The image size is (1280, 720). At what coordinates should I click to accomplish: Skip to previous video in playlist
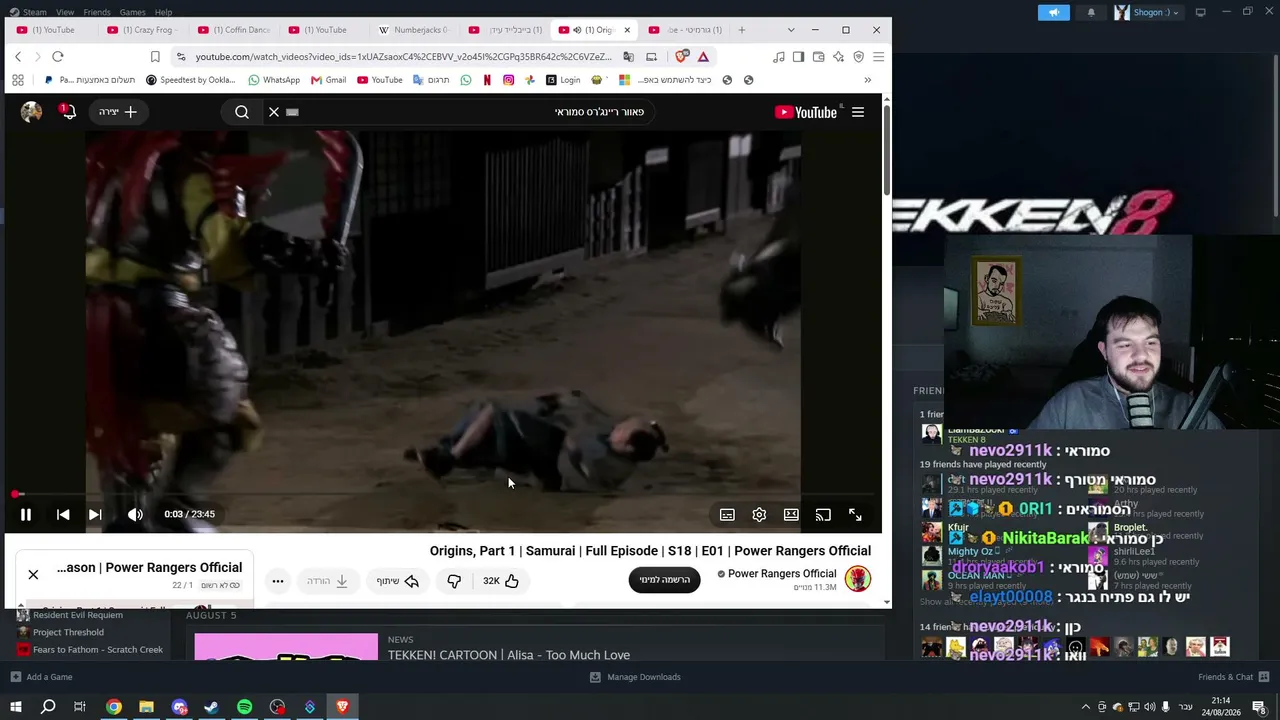(63, 514)
